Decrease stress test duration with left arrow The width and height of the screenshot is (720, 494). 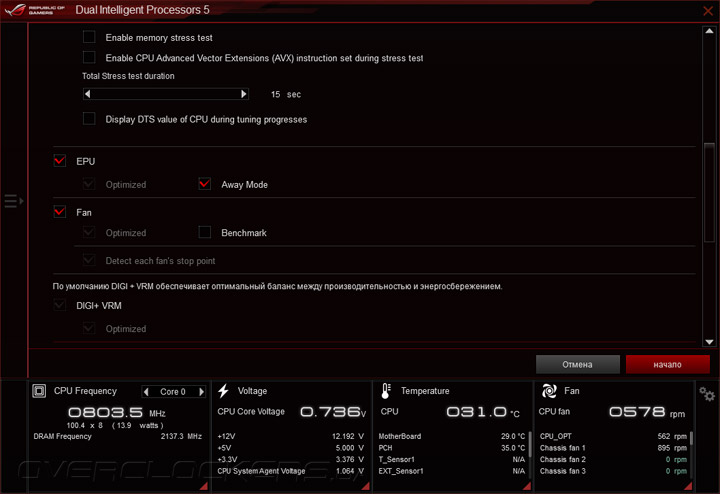tap(88, 94)
